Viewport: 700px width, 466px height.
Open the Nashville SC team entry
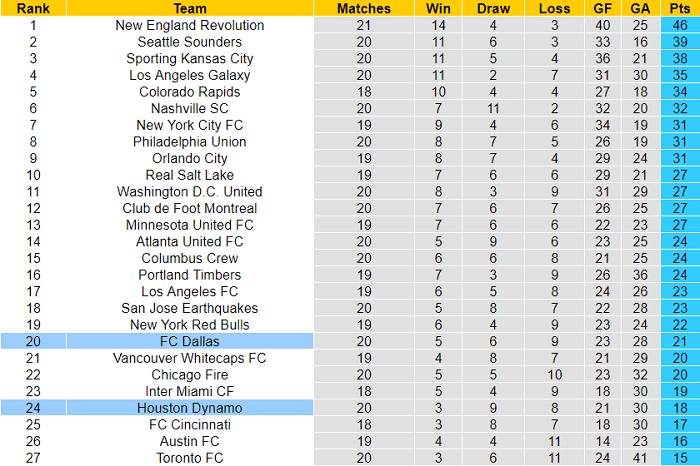190,108
